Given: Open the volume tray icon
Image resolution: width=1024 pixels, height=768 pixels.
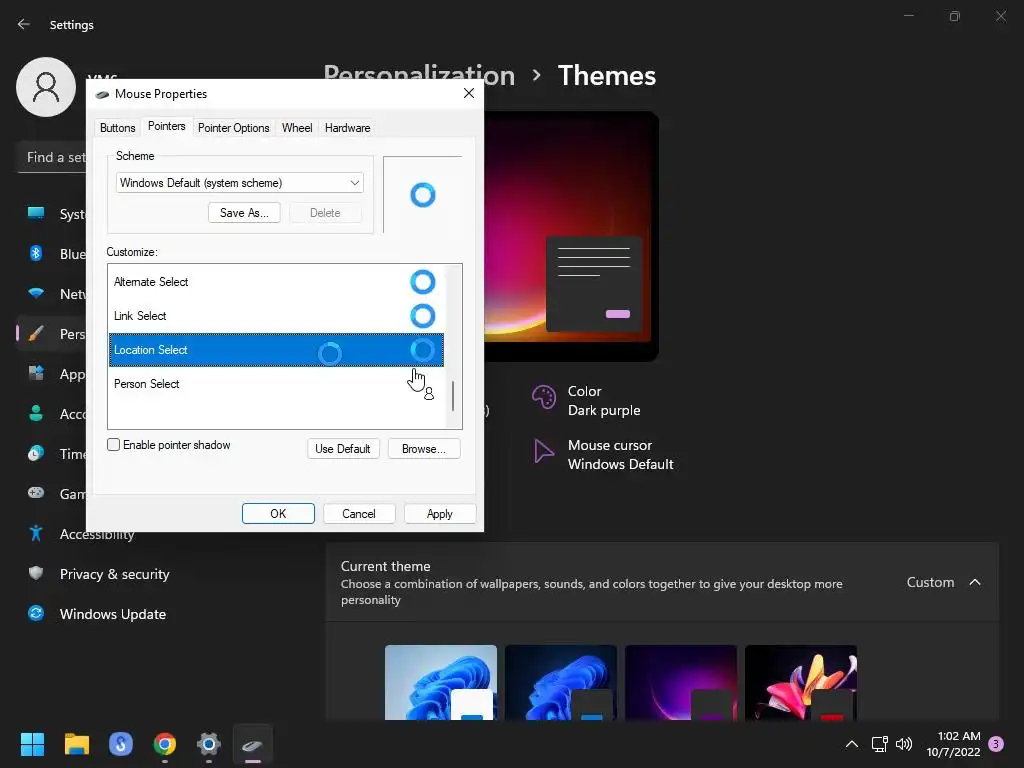Looking at the screenshot, I should click(x=904, y=744).
